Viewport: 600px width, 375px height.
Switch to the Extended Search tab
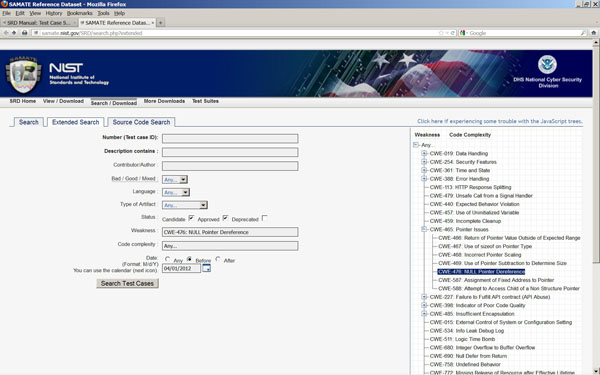tap(75, 122)
